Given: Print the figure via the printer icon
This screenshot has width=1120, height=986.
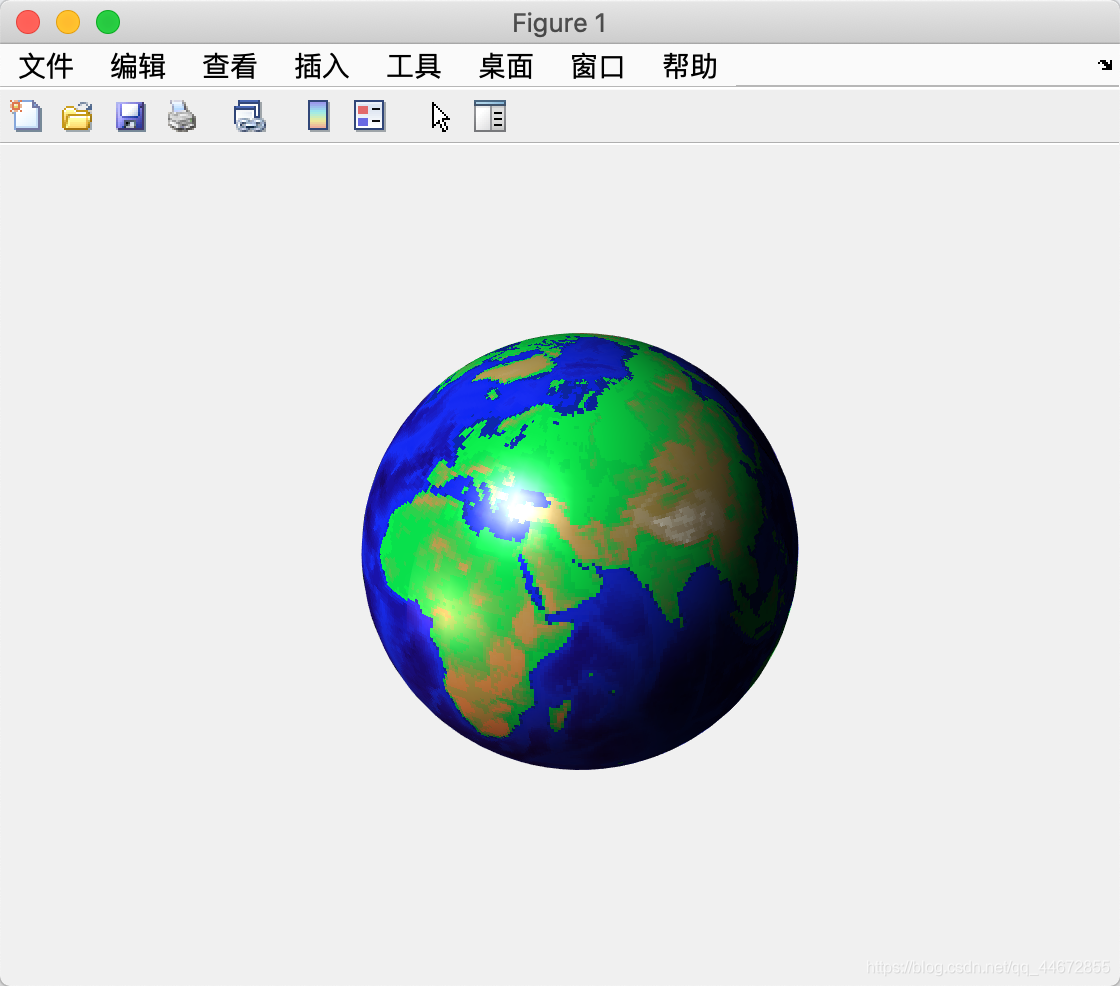Looking at the screenshot, I should [x=182, y=116].
